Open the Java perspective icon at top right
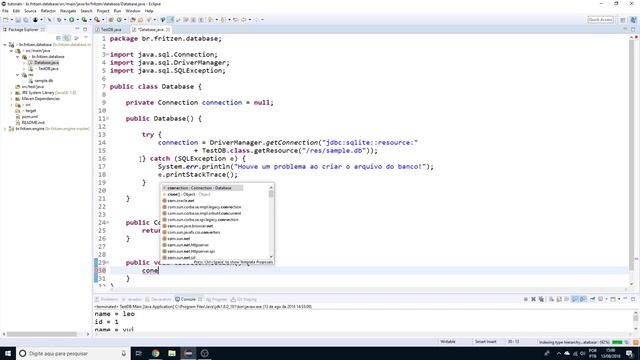The image size is (640, 360). 633,20
